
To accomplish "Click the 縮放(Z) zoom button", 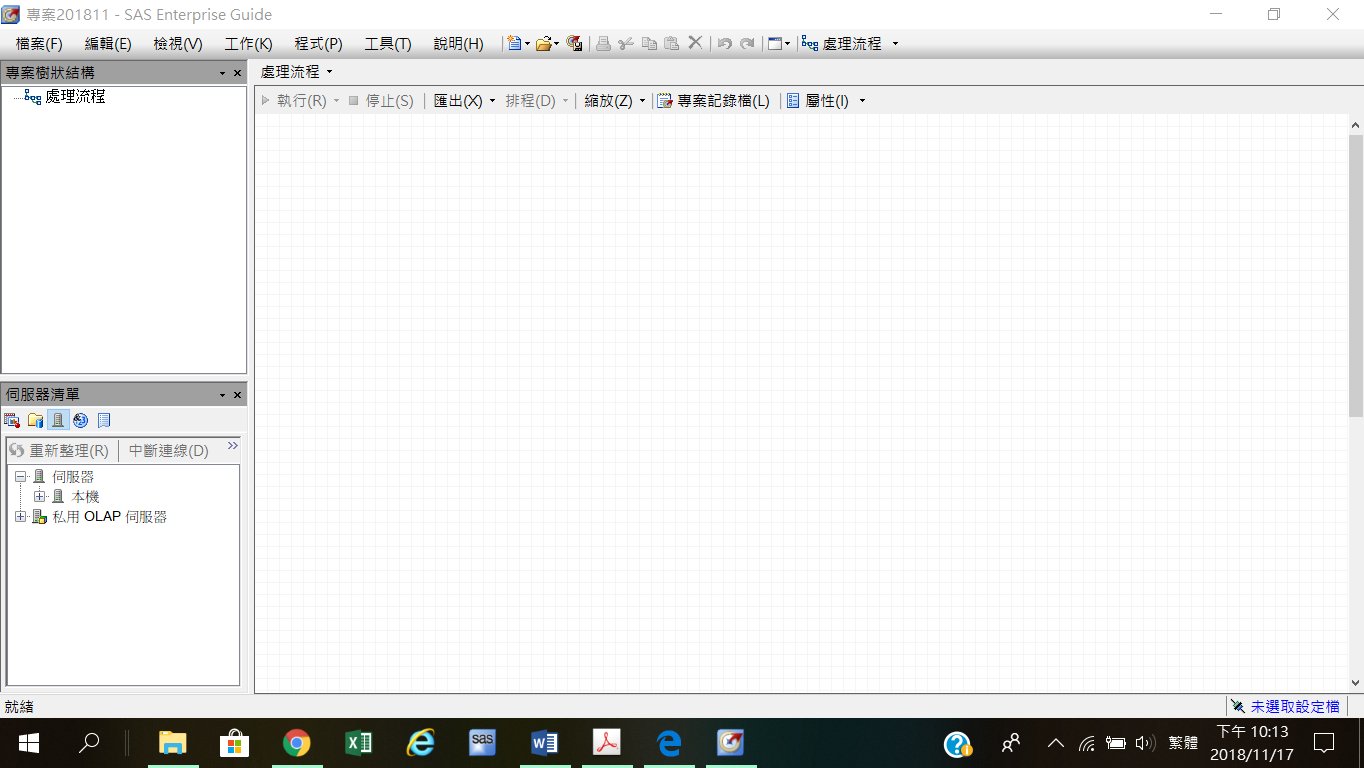I will (x=608, y=101).
